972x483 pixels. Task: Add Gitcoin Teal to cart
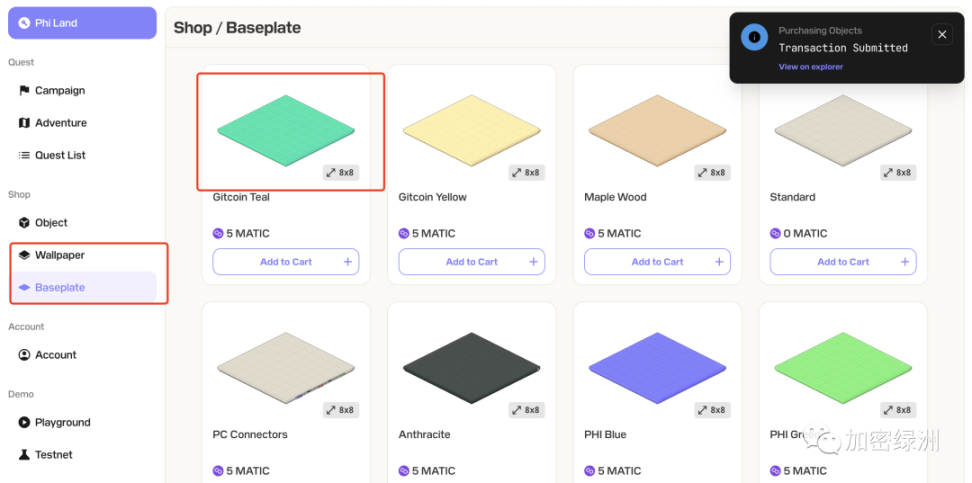pyautogui.click(x=286, y=262)
